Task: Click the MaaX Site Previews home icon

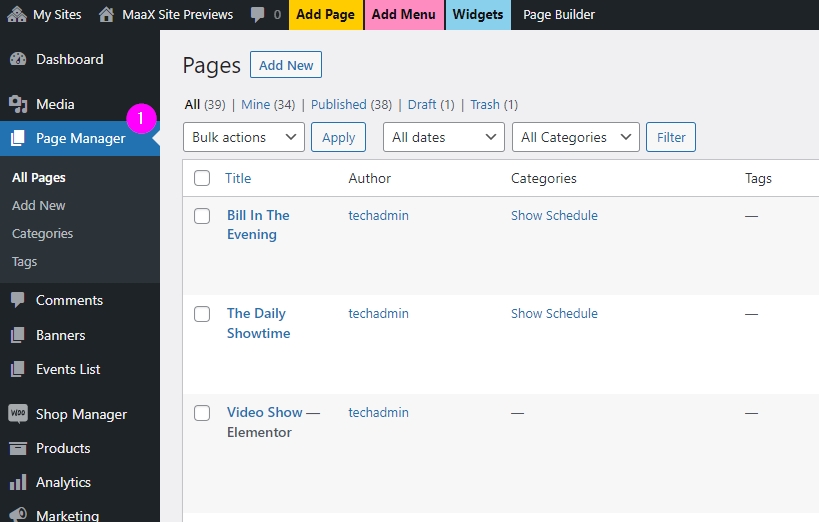Action: coord(106,14)
